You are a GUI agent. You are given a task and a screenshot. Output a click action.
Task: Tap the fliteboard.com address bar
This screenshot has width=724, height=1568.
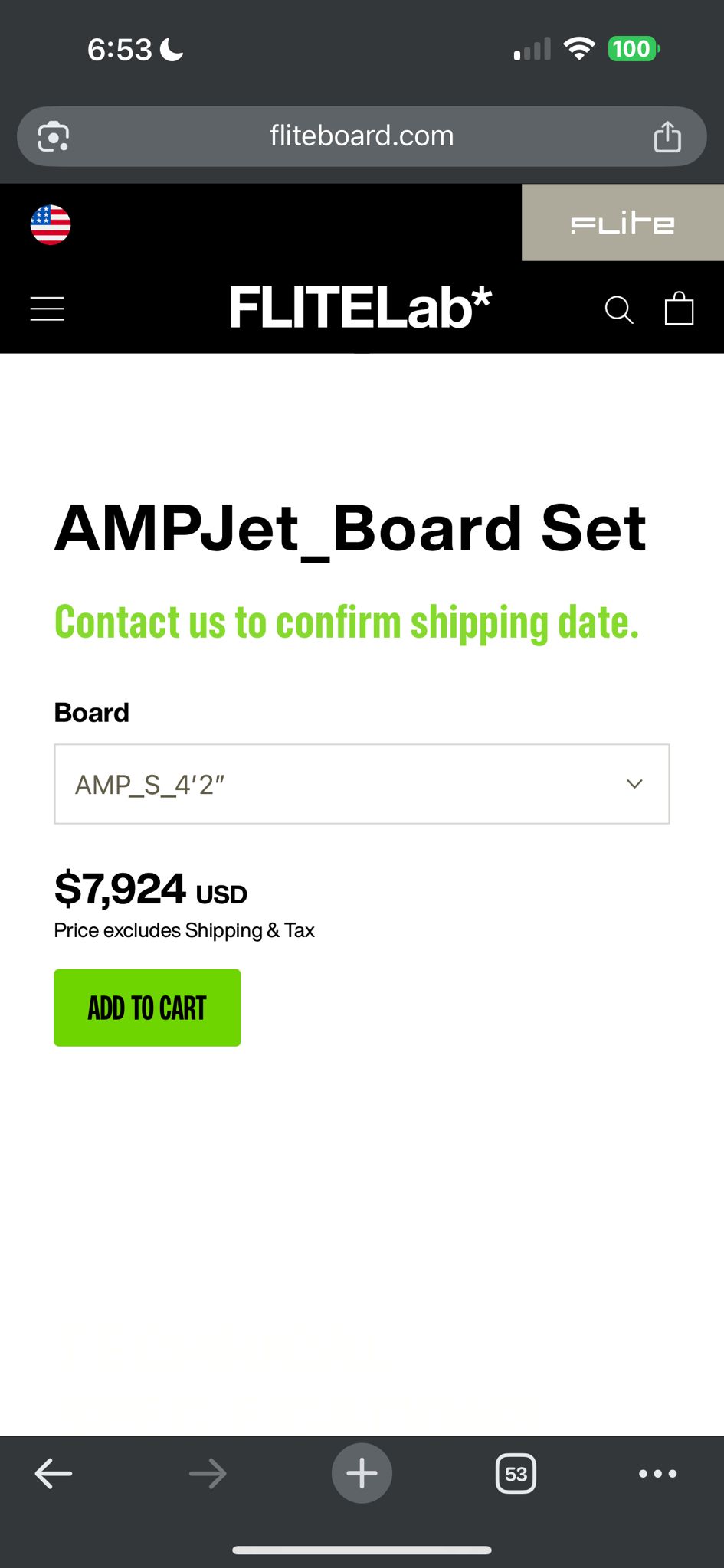click(362, 136)
